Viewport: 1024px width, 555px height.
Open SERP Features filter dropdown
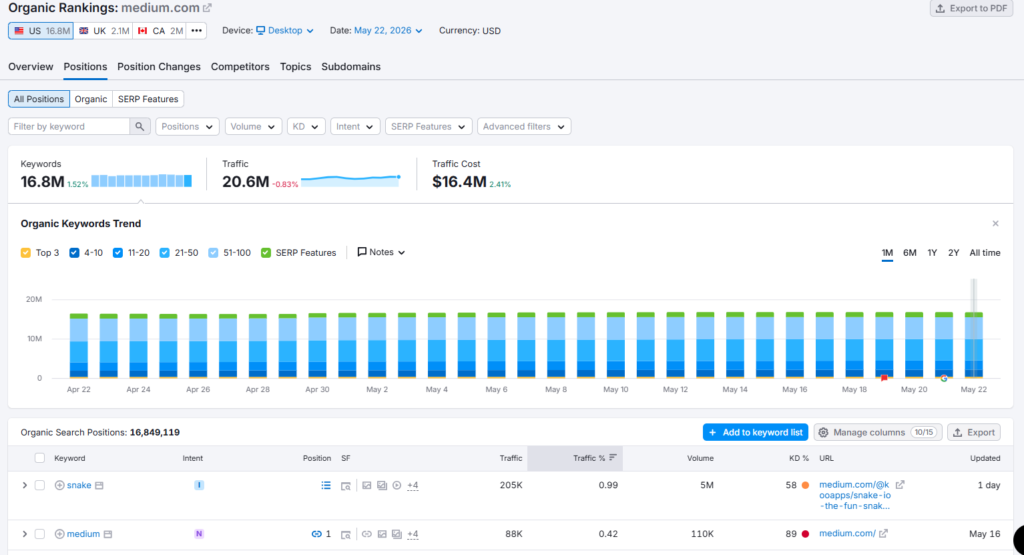(x=428, y=127)
